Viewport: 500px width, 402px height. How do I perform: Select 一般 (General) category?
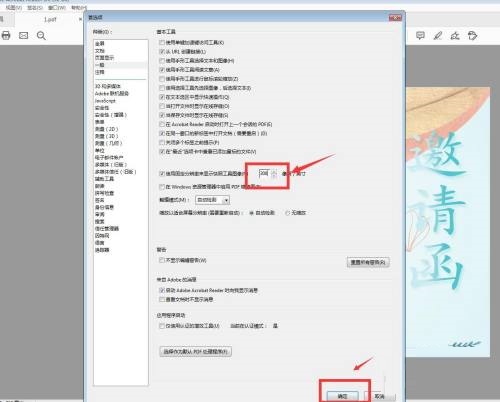(x=100, y=65)
